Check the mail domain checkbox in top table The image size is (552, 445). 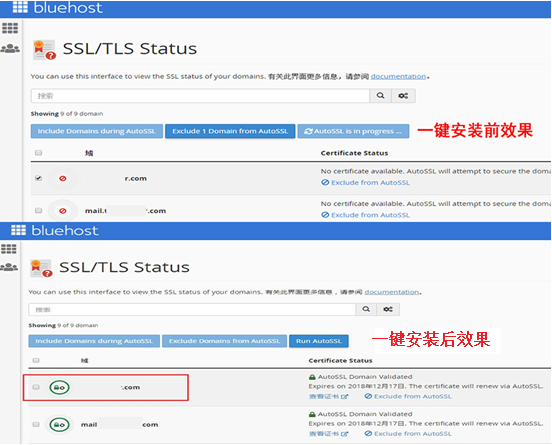(x=38, y=211)
